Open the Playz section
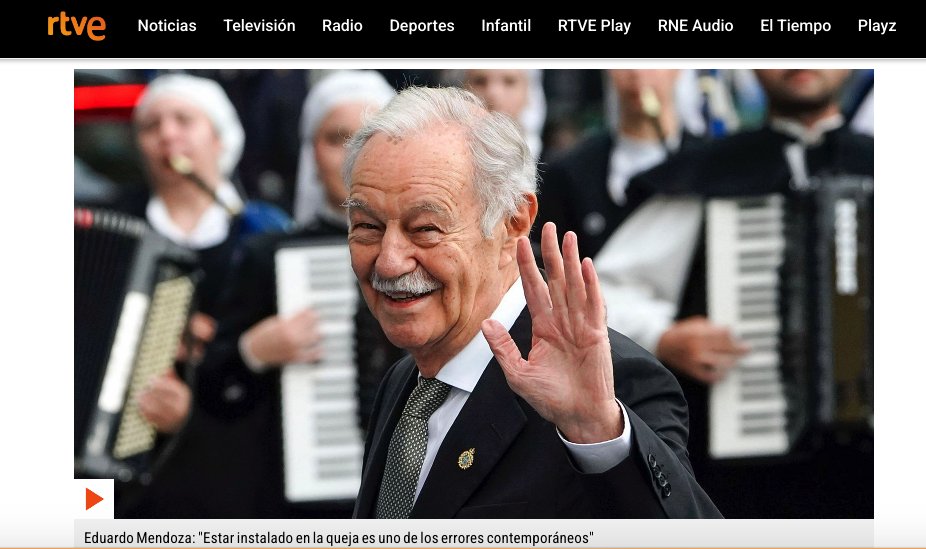The image size is (926, 549). pyautogui.click(x=877, y=26)
